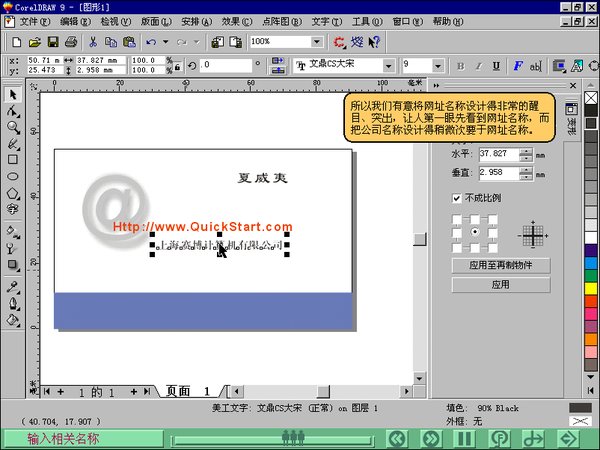Viewport: 600px width, 450px height.
Task: Pause the tutorial playback
Action: pos(464,439)
